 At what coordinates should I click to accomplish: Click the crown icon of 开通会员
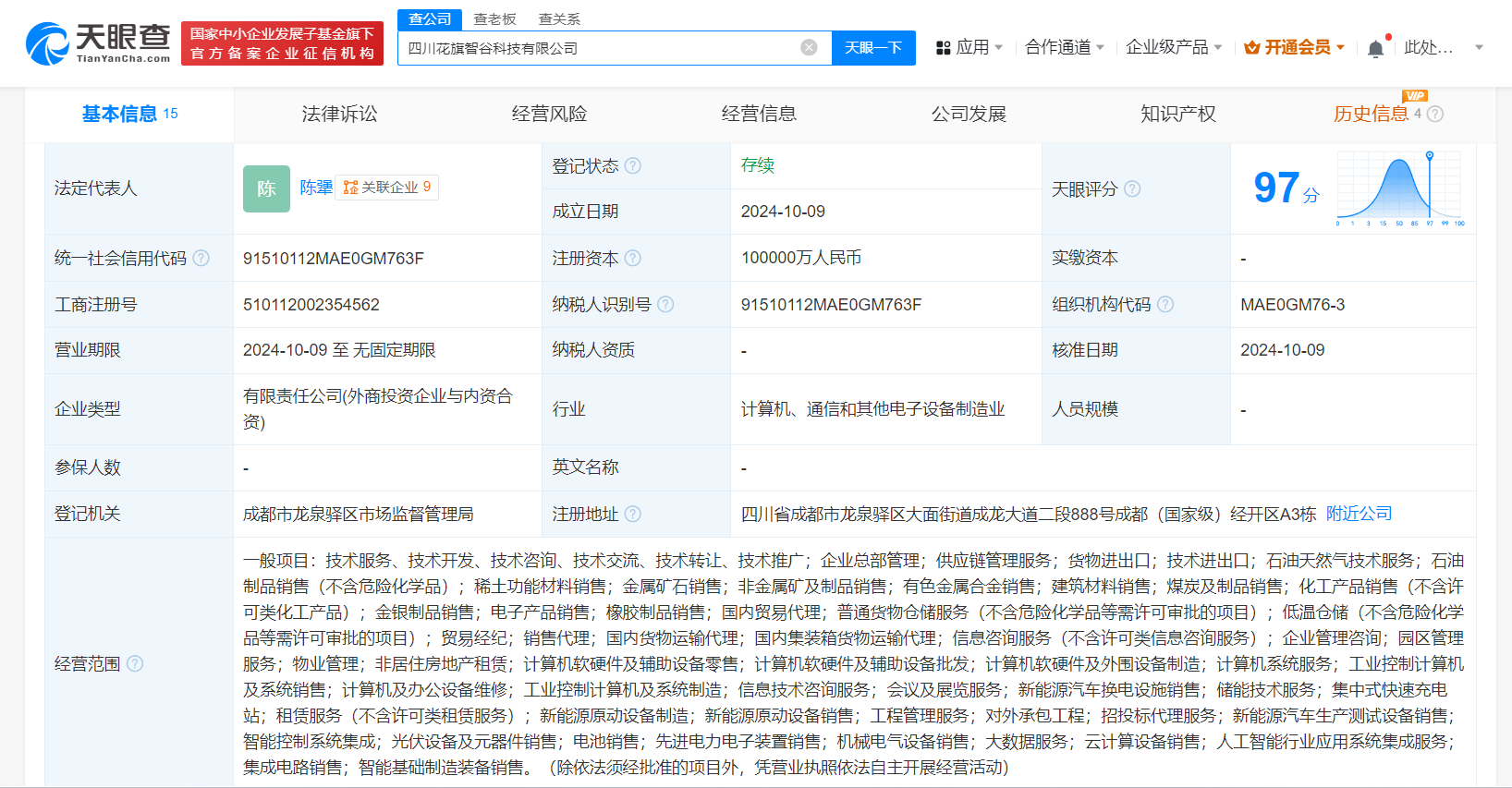pos(1252,47)
